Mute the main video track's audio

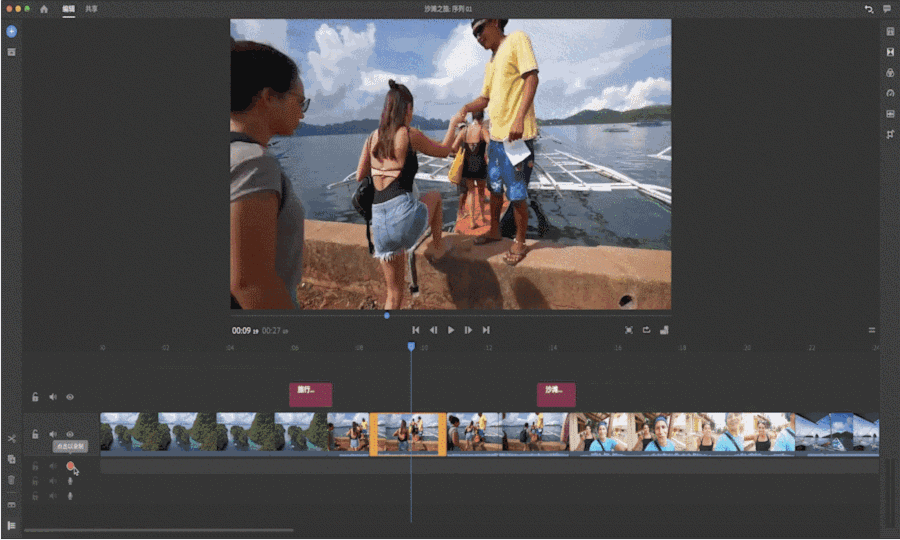pos(53,434)
